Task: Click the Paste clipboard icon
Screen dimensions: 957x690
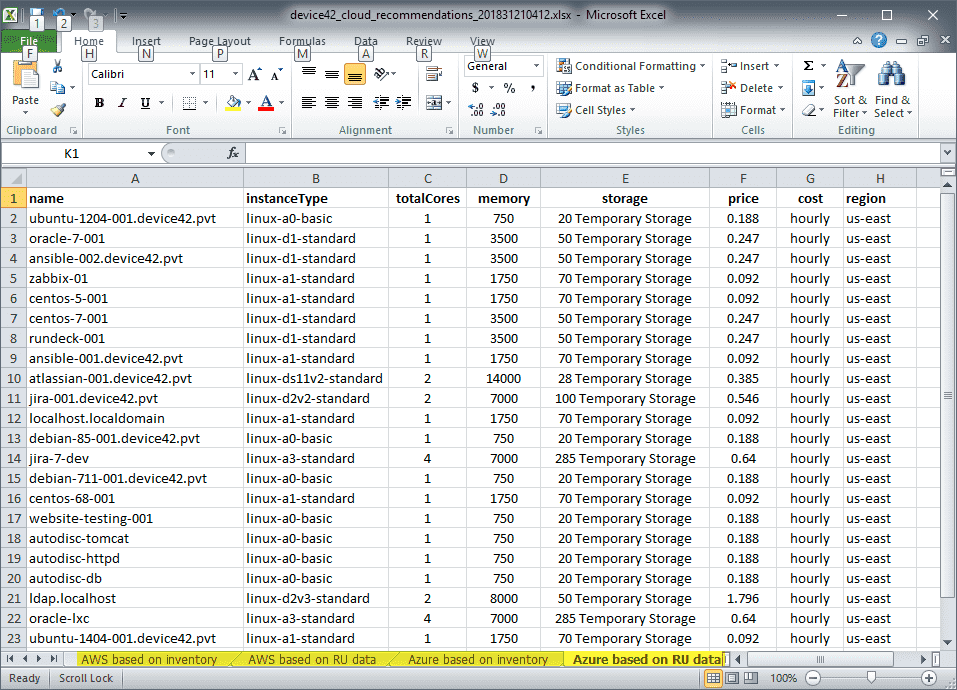Action: (25, 76)
